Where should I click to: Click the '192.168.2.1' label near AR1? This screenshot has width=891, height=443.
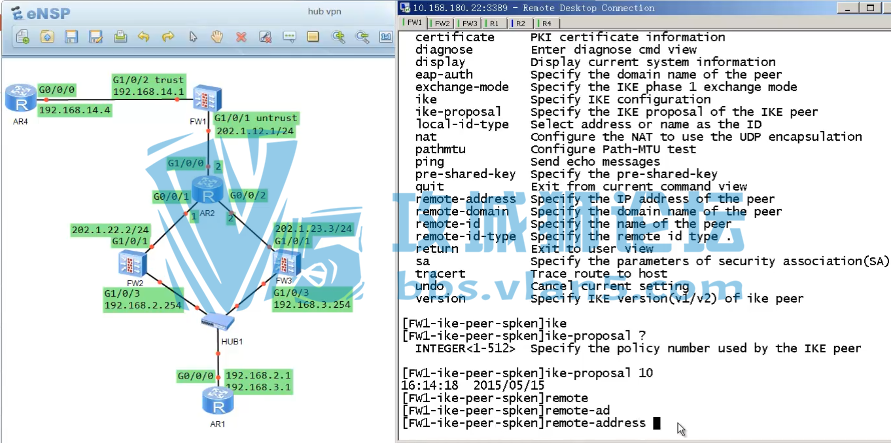pyautogui.click(x=259, y=375)
